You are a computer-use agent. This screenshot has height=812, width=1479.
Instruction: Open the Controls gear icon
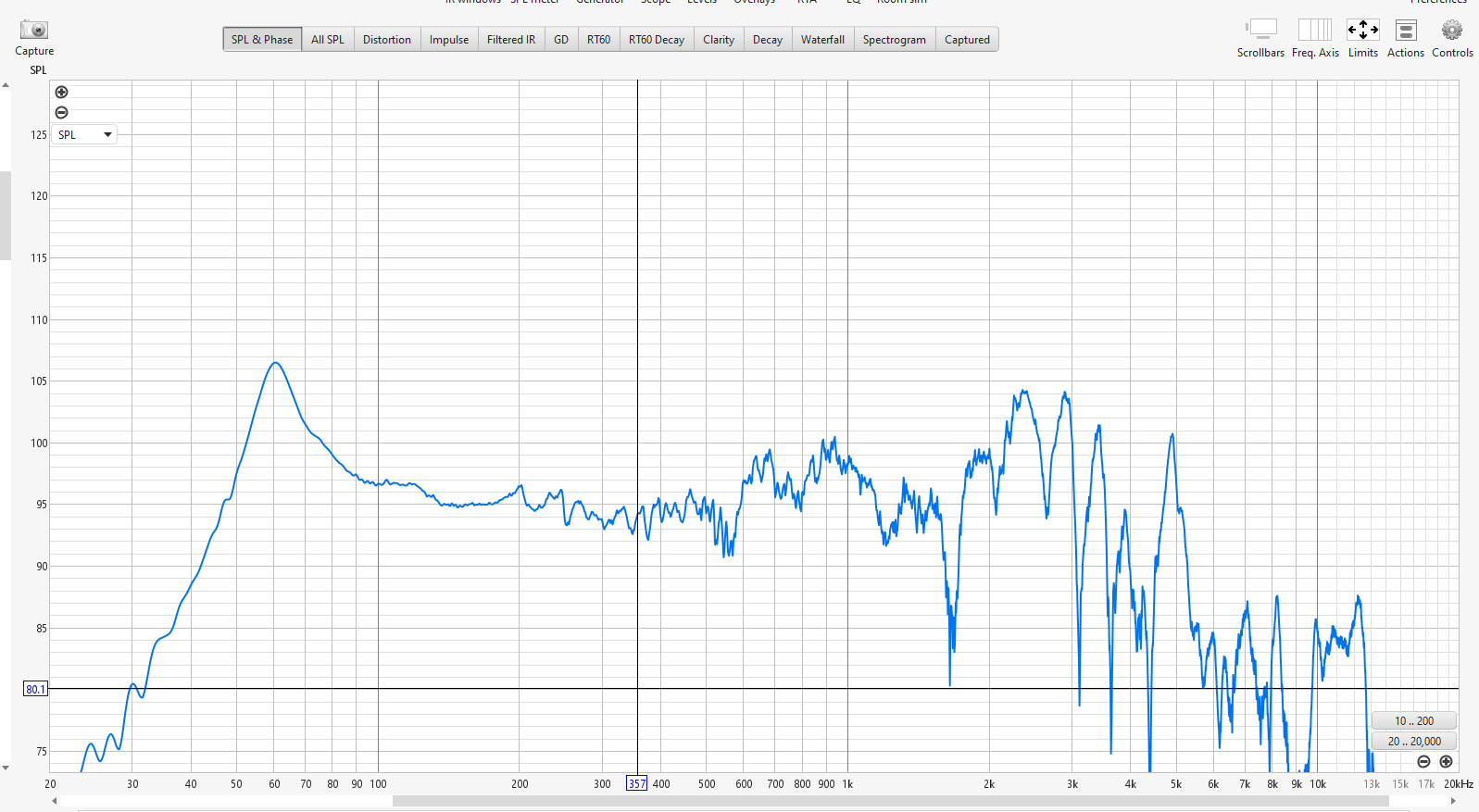click(x=1452, y=30)
